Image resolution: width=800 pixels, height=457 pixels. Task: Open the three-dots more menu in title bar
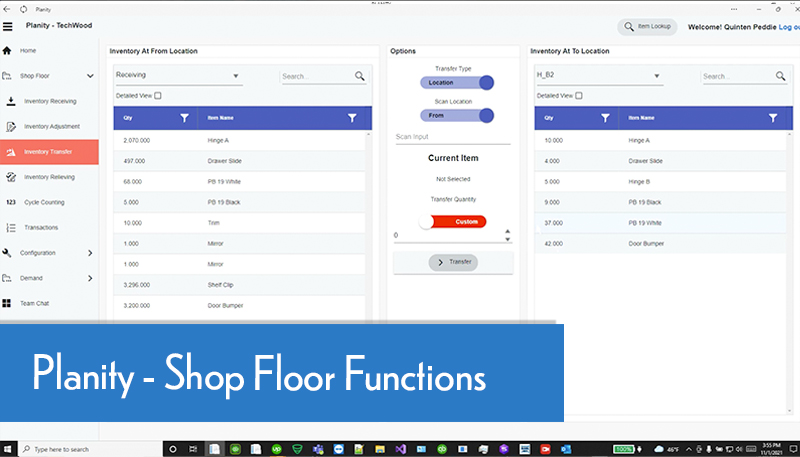coord(734,9)
